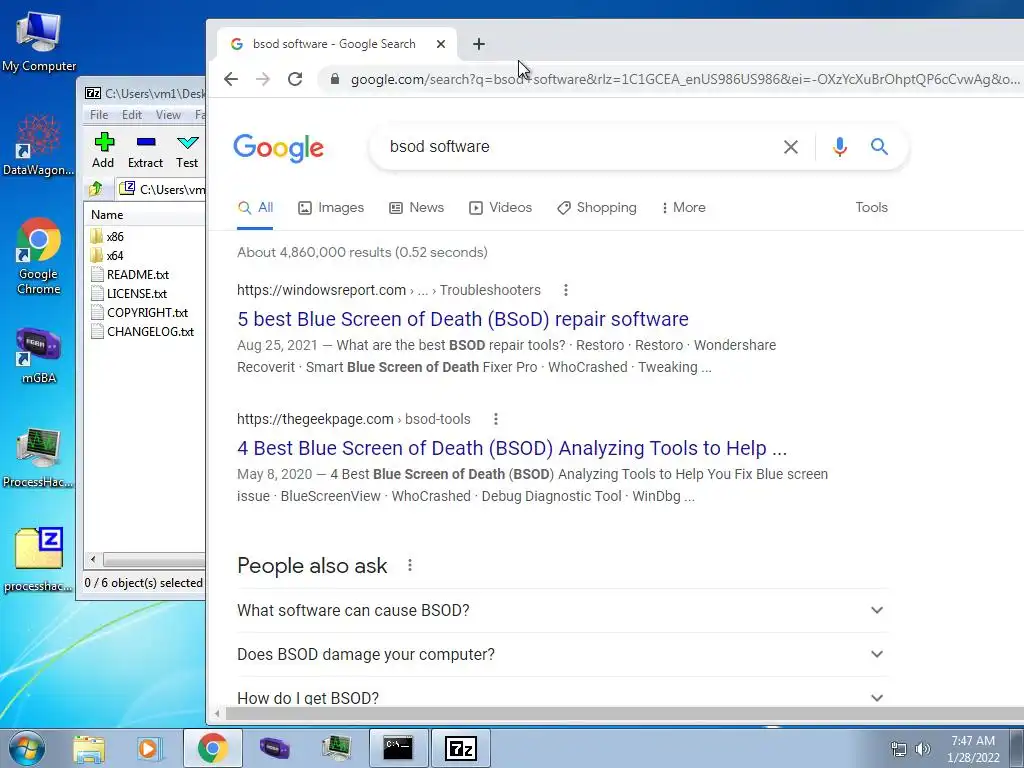Clear the search box with X
This screenshot has width=1024, height=768.
click(790, 147)
